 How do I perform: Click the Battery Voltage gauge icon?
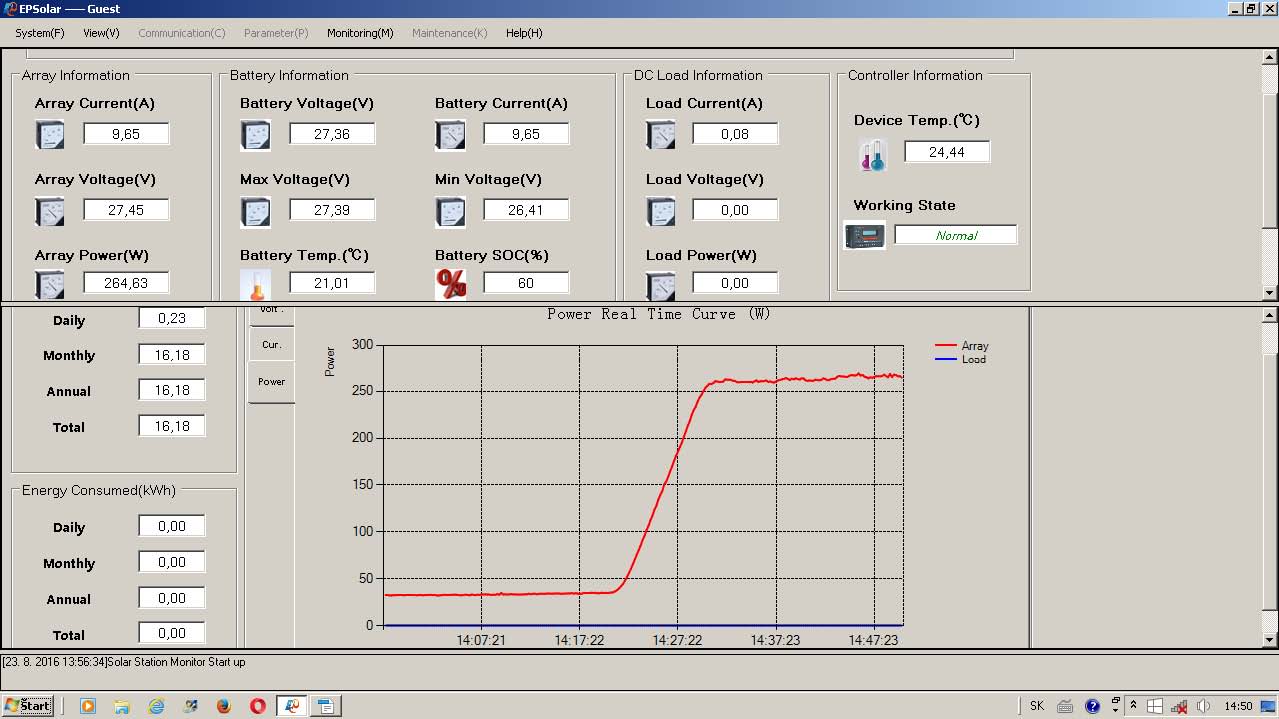[x=256, y=134]
